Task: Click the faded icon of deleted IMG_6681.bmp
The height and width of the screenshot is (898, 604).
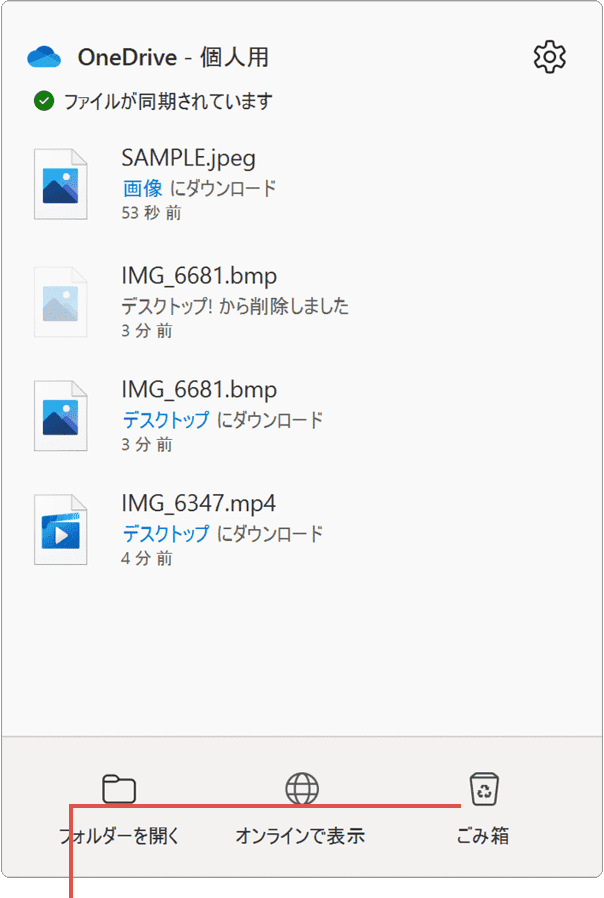Action: [x=61, y=300]
